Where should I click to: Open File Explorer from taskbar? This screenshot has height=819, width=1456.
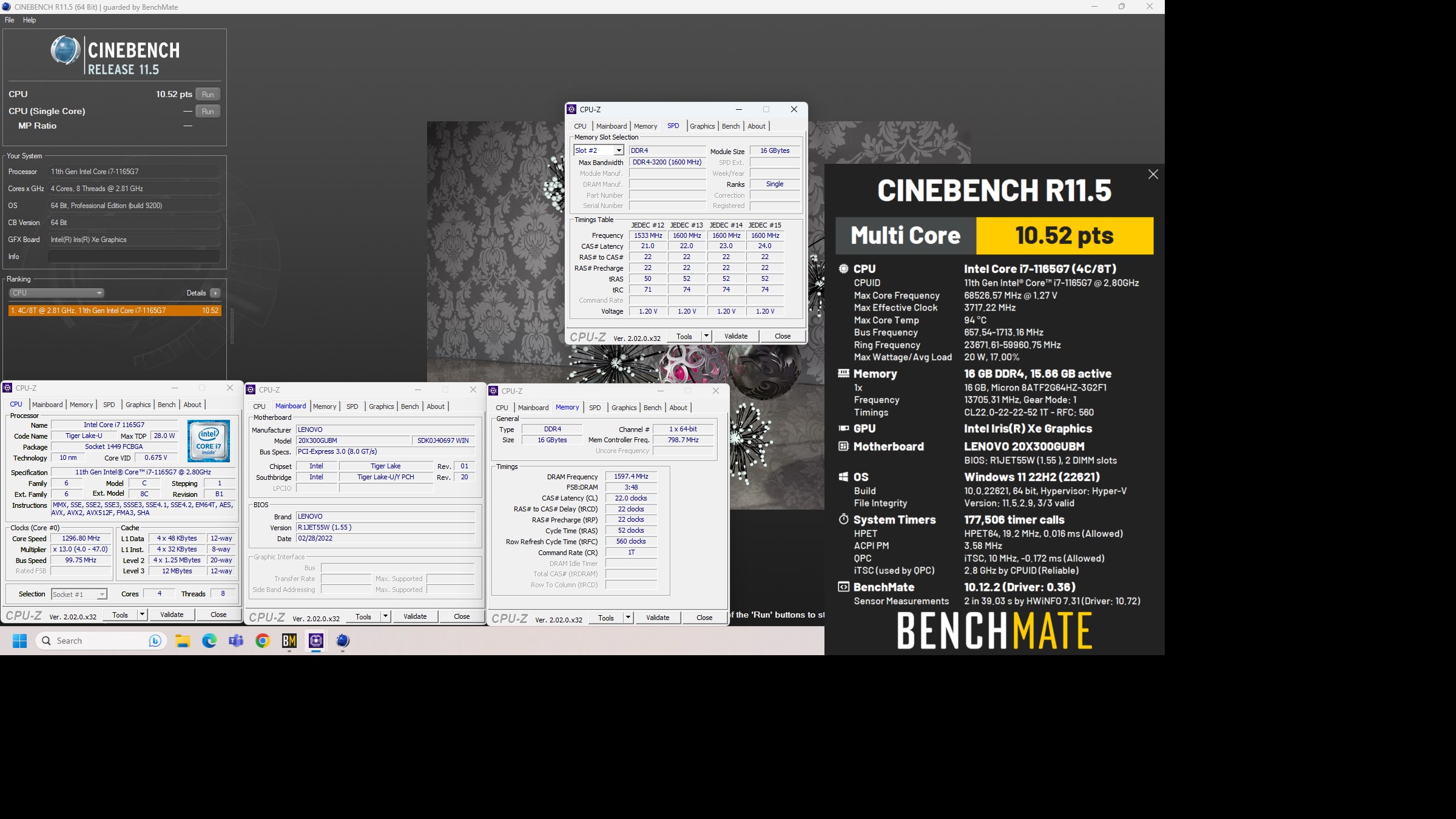[183, 641]
